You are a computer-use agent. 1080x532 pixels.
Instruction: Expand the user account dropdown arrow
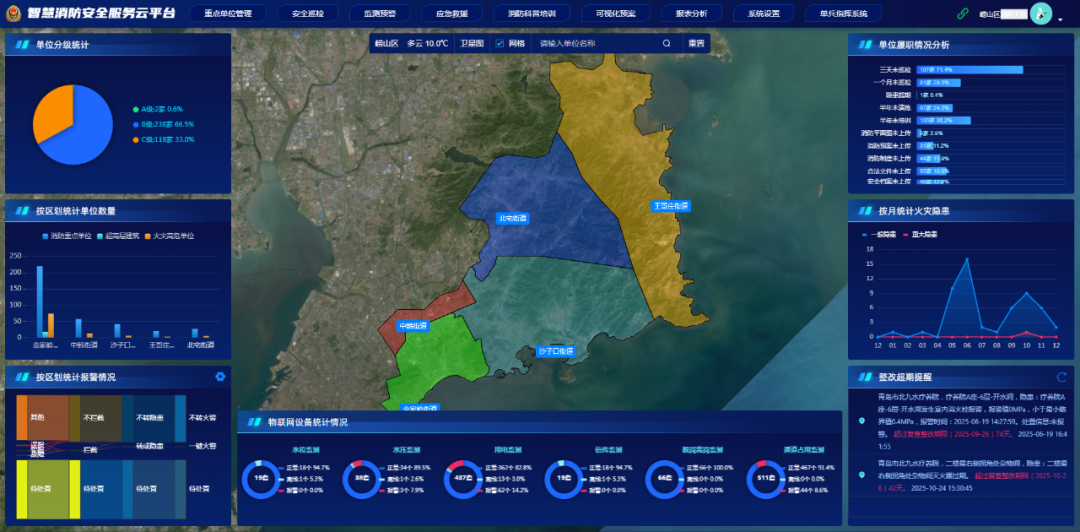(x=1058, y=15)
